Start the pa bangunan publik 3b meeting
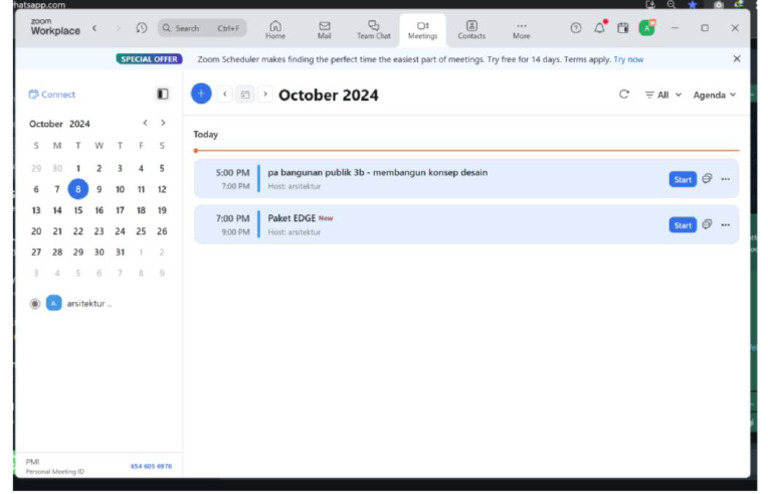This screenshot has width=768, height=494. pyautogui.click(x=682, y=179)
